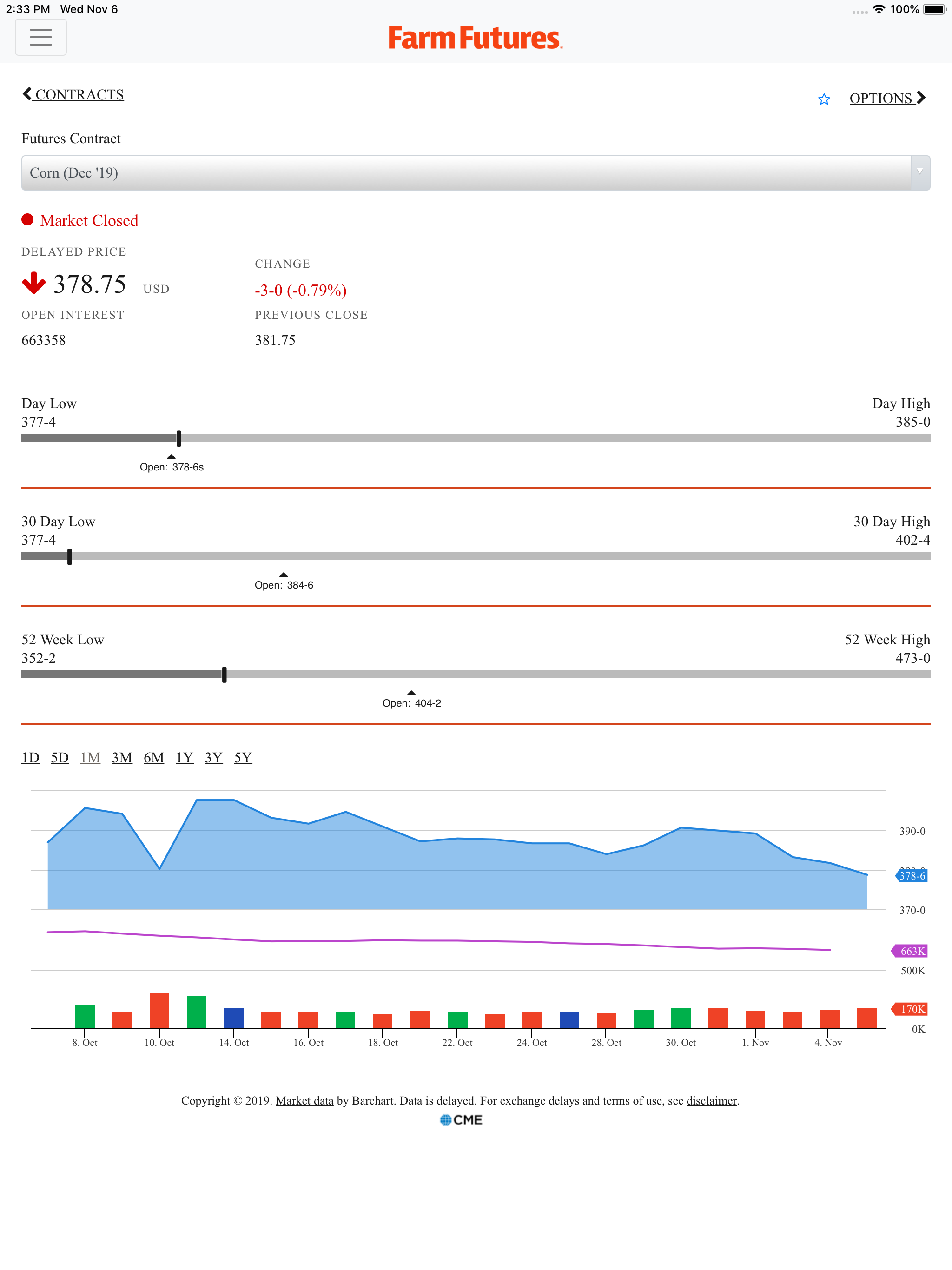The image size is (952, 1270).
Task: Click the 22. Oct date label
Action: [457, 1043]
